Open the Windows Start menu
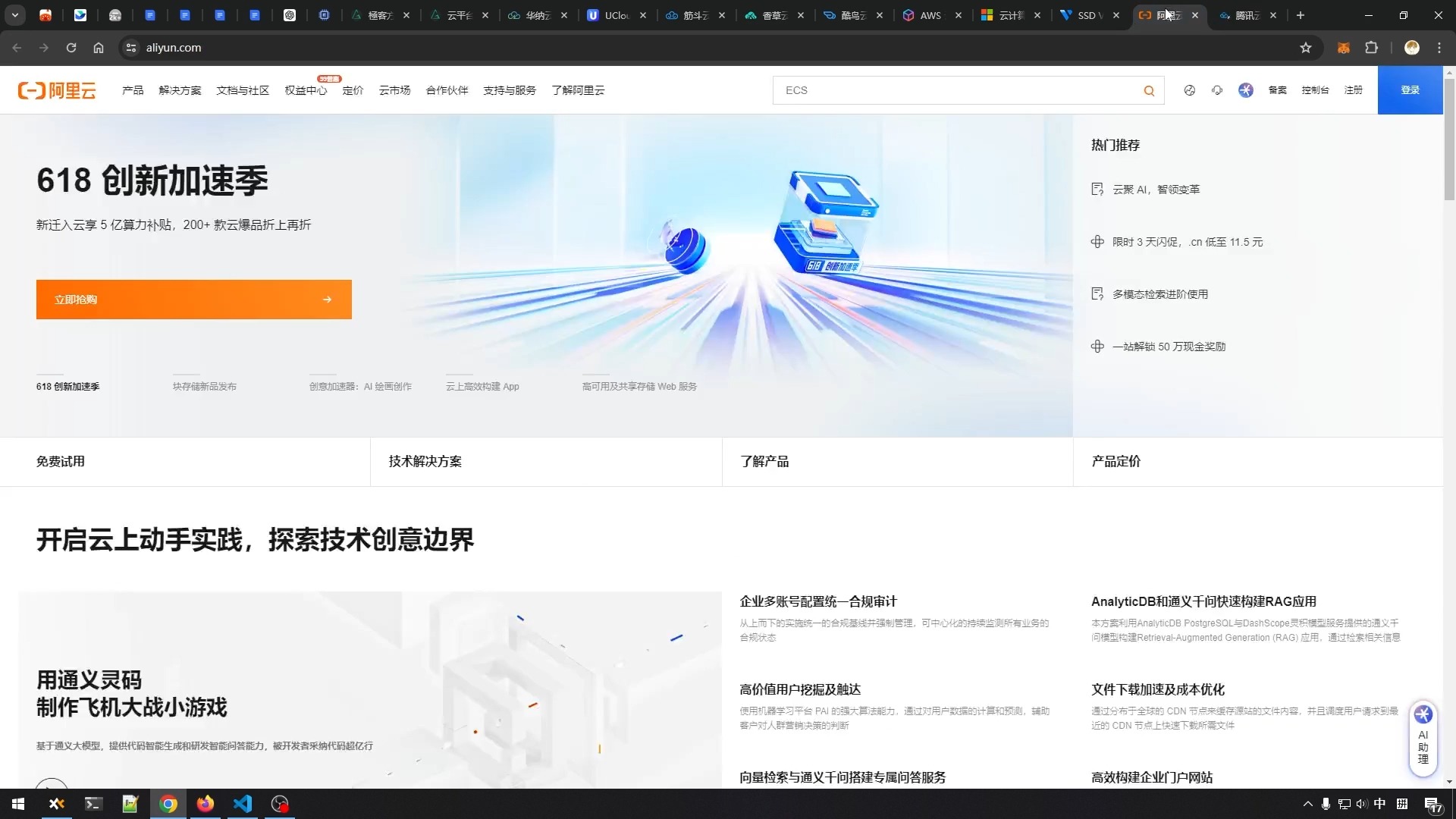The image size is (1456, 819). click(x=18, y=804)
